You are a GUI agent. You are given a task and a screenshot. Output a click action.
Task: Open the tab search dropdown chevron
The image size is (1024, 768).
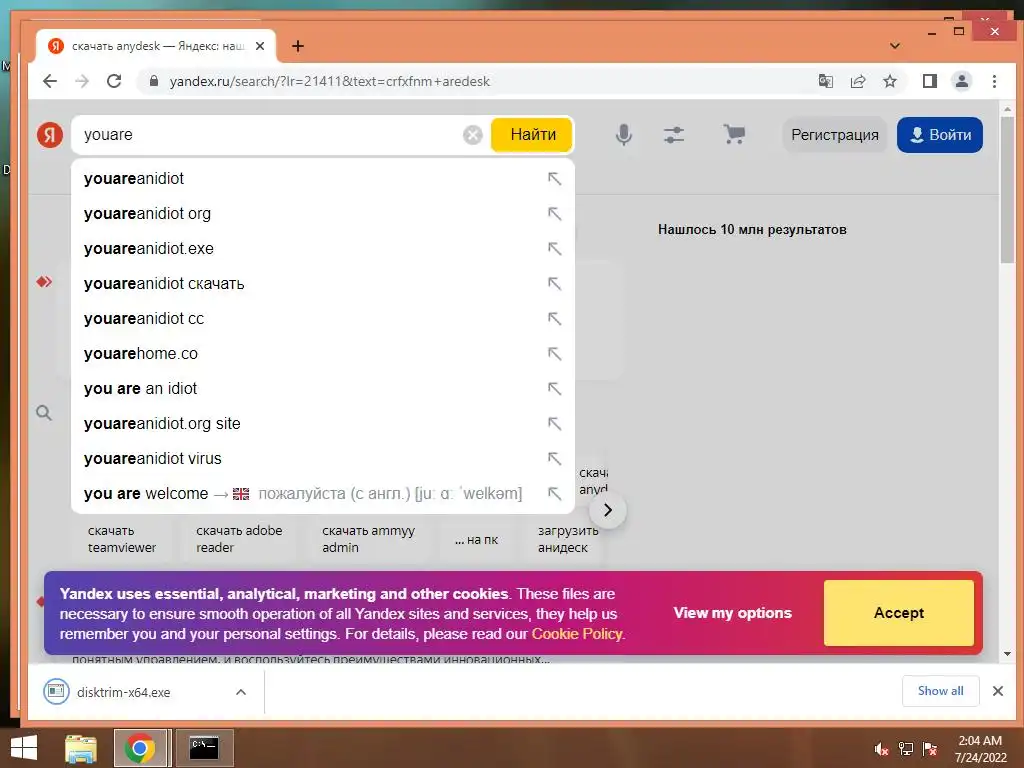pos(895,46)
